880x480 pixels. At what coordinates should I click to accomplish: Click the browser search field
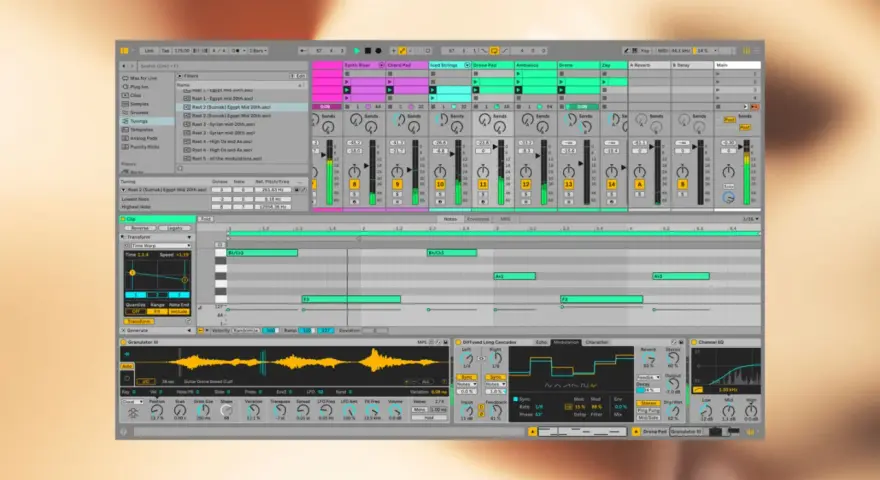[221, 66]
